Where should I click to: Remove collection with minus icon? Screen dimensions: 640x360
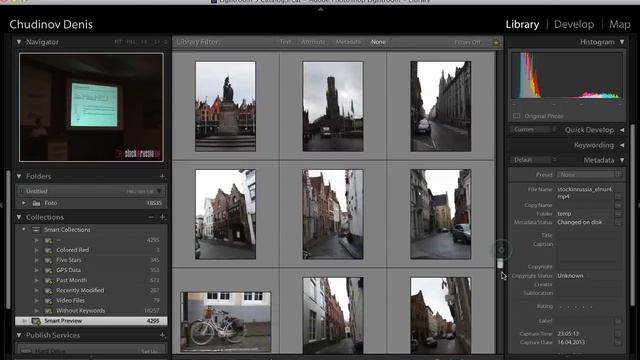(x=151, y=217)
